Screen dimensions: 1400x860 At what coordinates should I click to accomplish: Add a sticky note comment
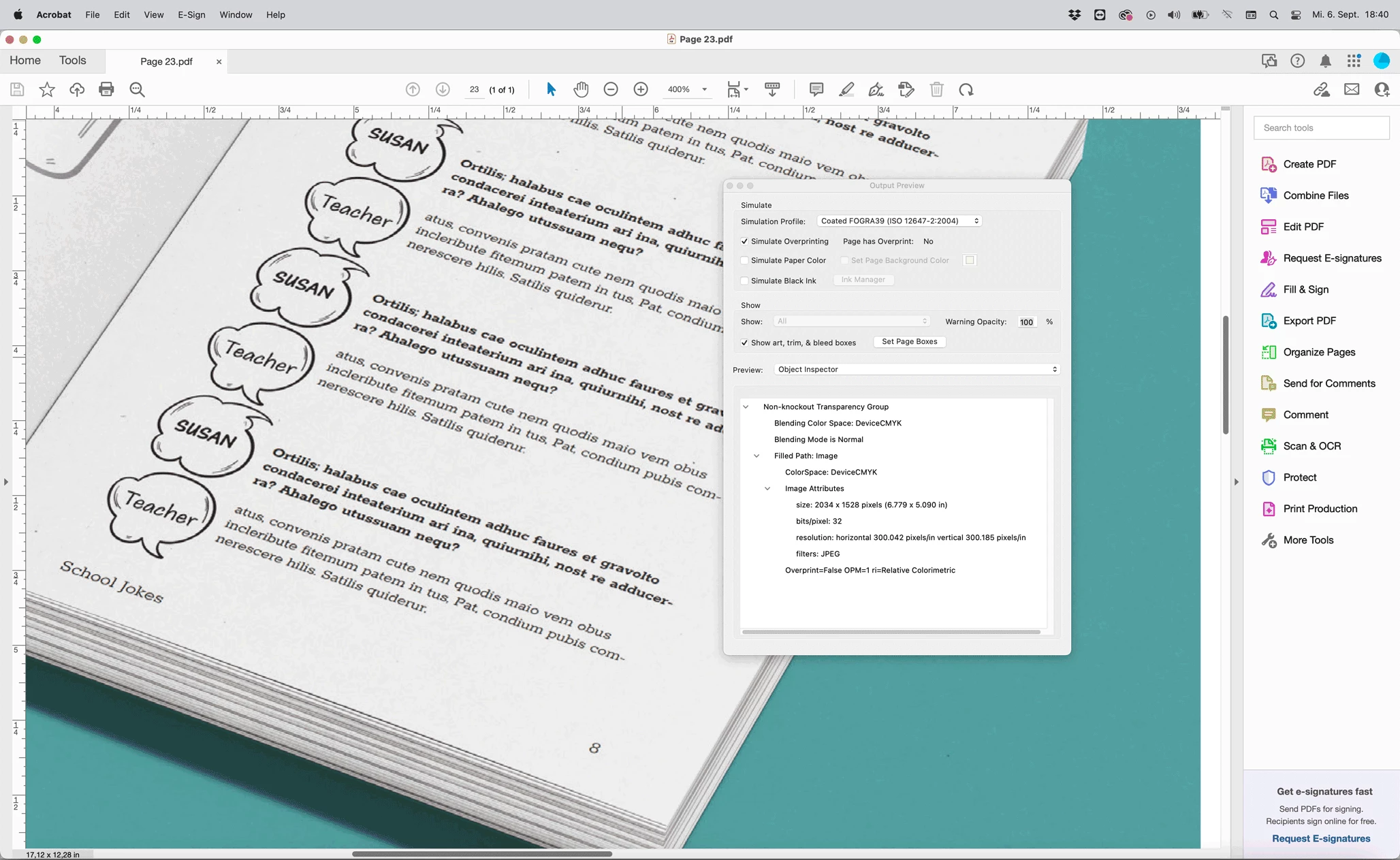point(816,89)
